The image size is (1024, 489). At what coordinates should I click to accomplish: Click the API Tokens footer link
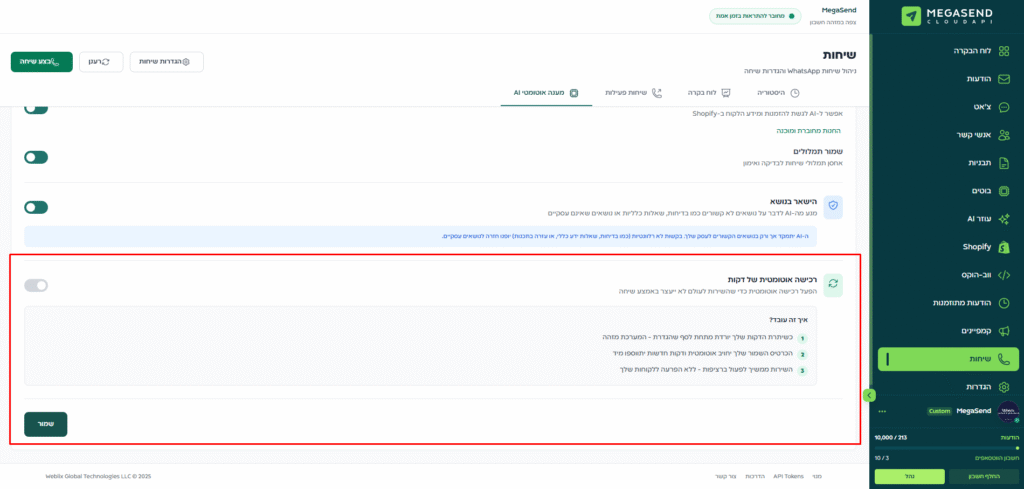(x=788, y=476)
